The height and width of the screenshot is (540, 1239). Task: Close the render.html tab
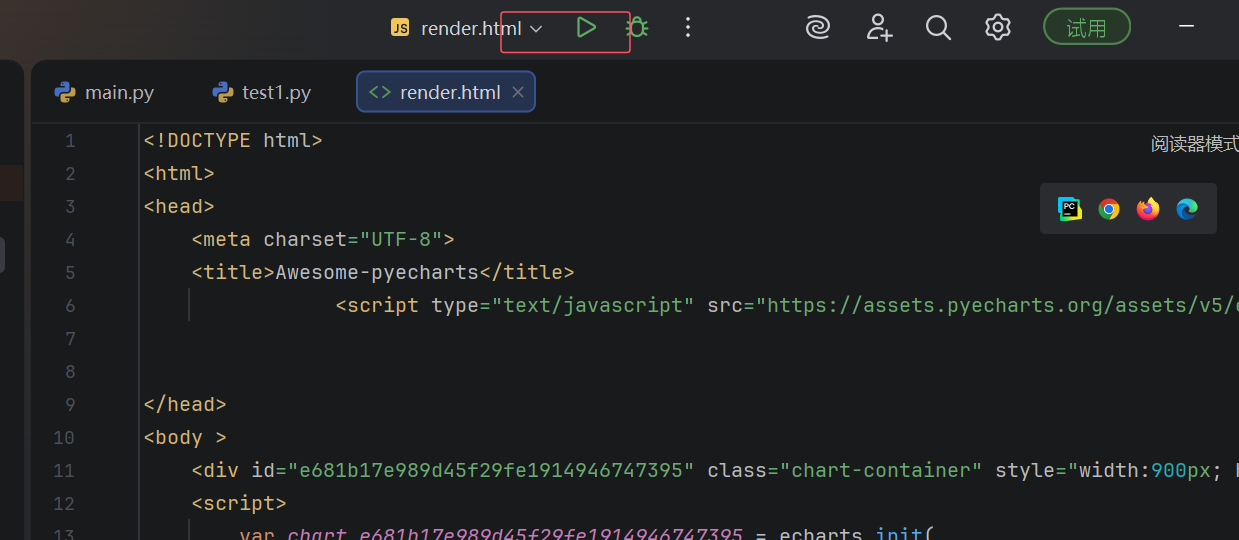click(x=518, y=93)
